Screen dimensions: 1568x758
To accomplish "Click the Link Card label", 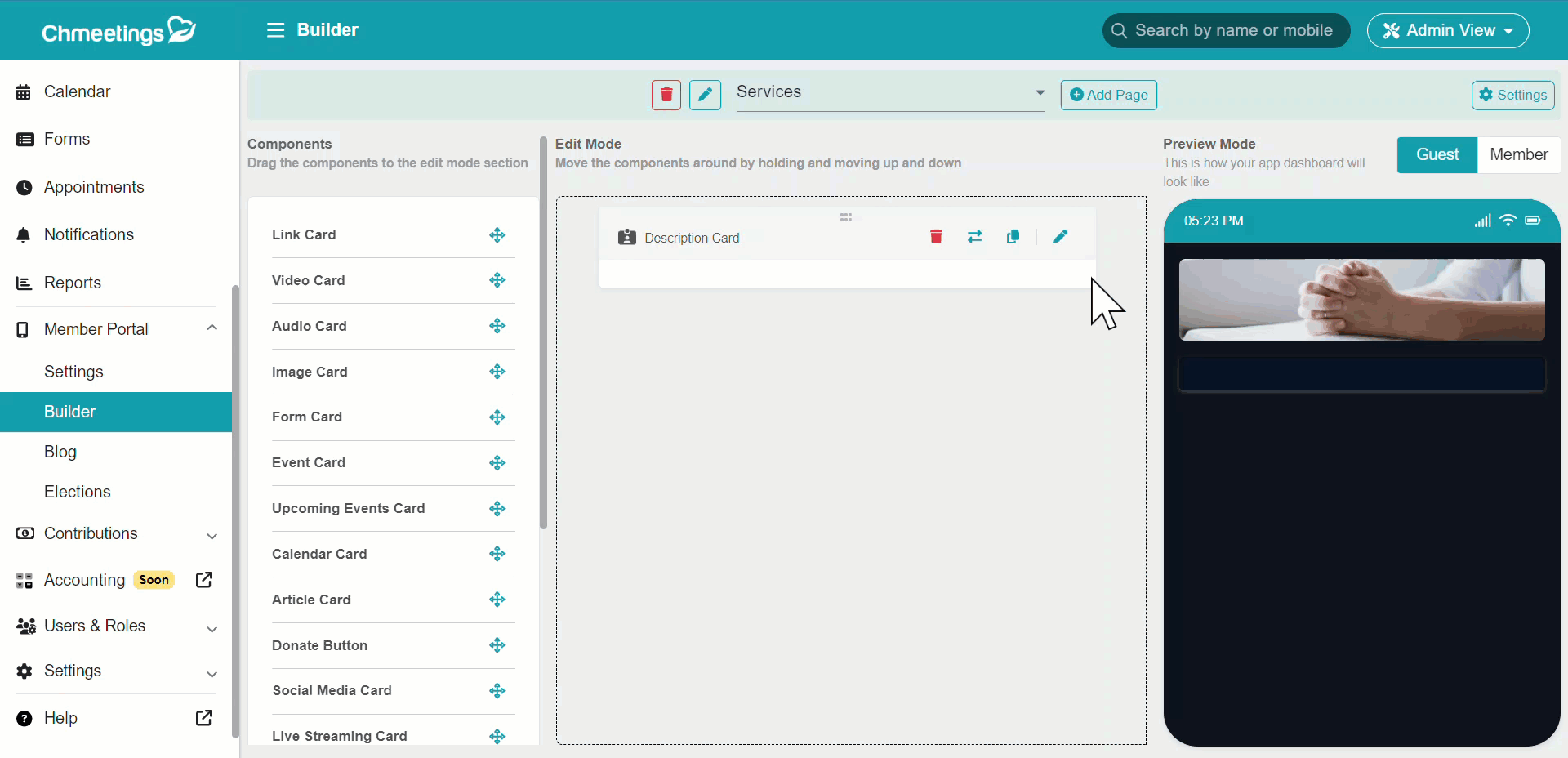I will tap(304, 234).
